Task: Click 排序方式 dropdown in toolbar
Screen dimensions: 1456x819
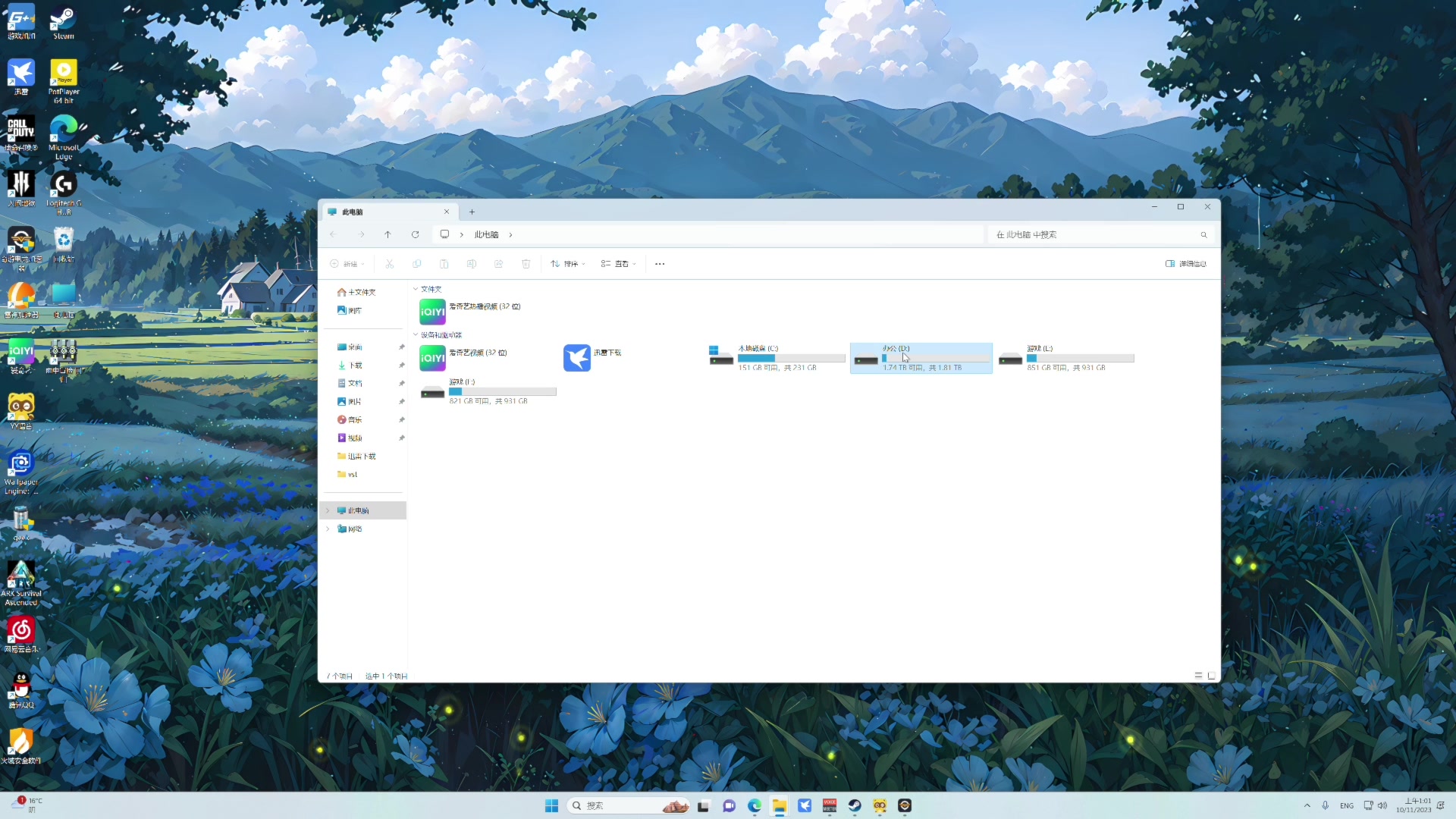Action: [570, 263]
